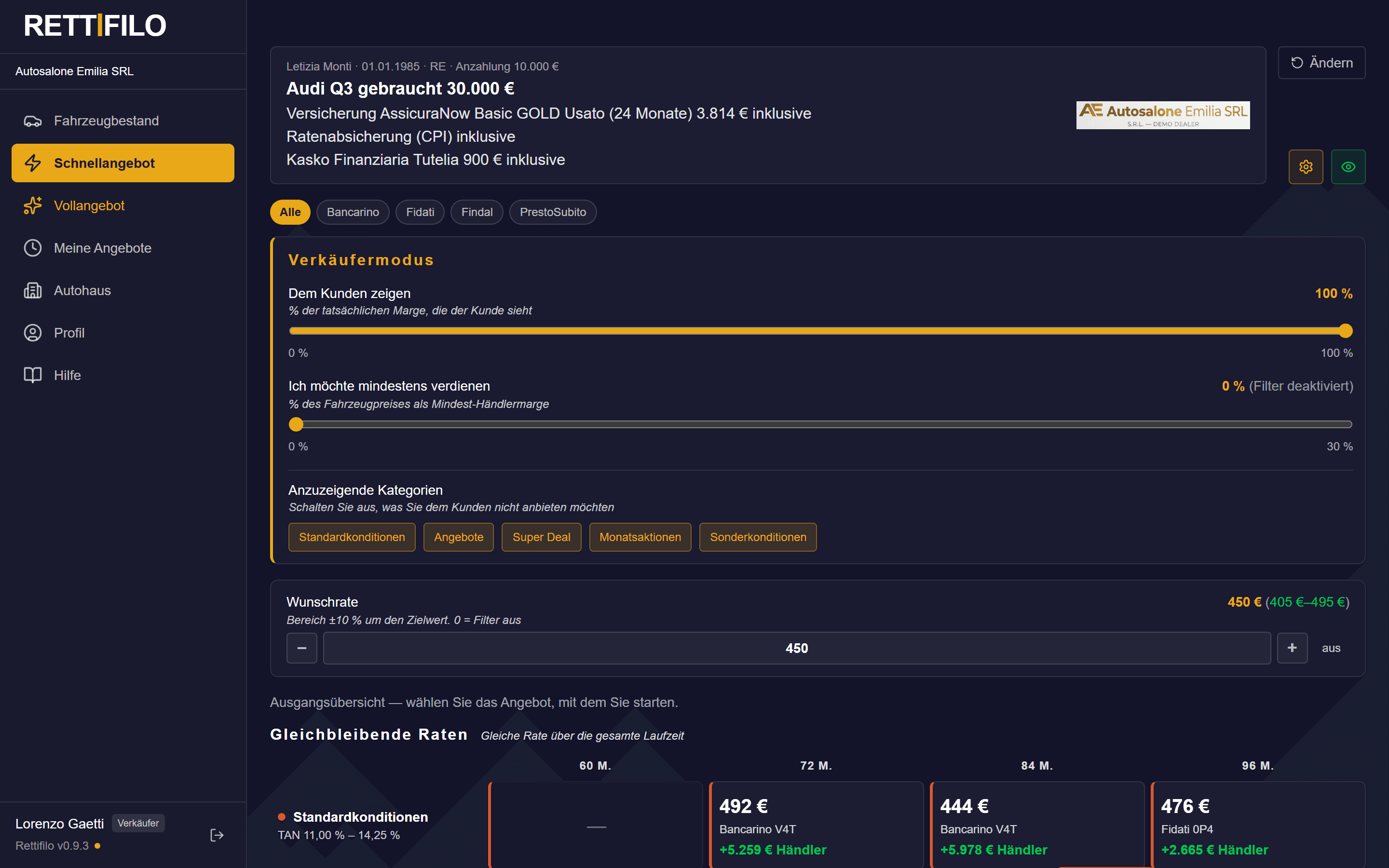Open Fahrzeugbestand in the sidebar
Image resolution: width=1389 pixels, height=868 pixels.
[123, 121]
